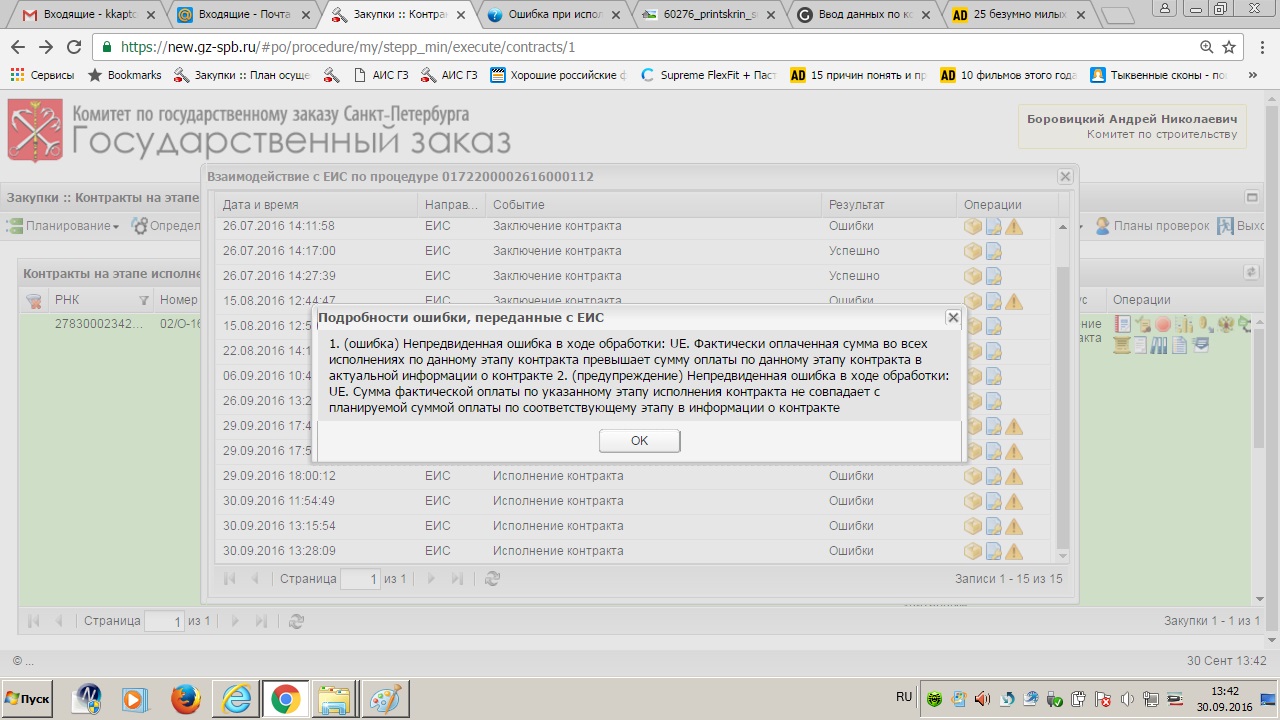This screenshot has height=720, width=1280.
Task: Go to next page in main grid pager
Action: 236,621
